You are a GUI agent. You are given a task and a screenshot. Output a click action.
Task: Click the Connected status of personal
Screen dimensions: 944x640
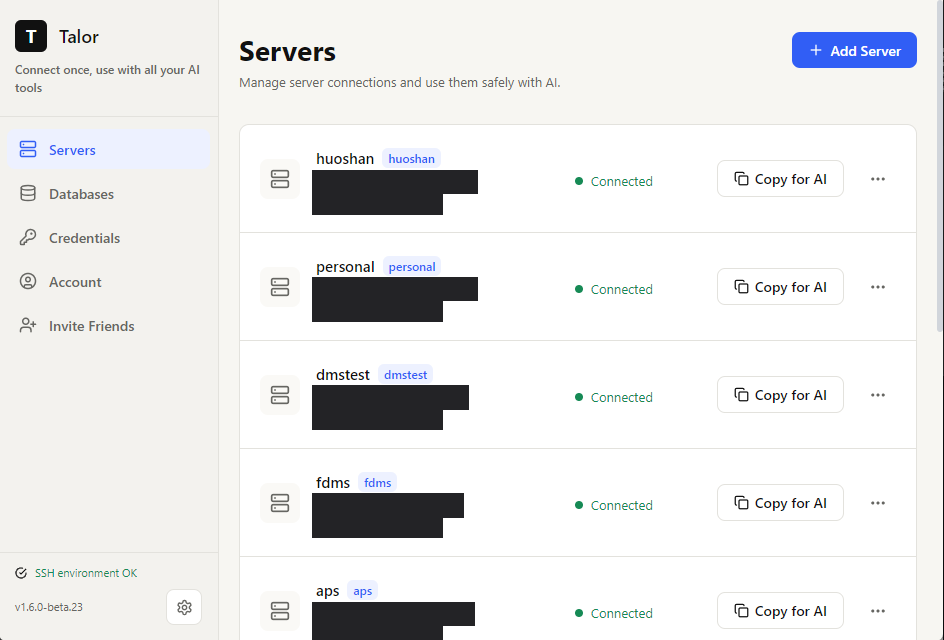[x=613, y=290]
